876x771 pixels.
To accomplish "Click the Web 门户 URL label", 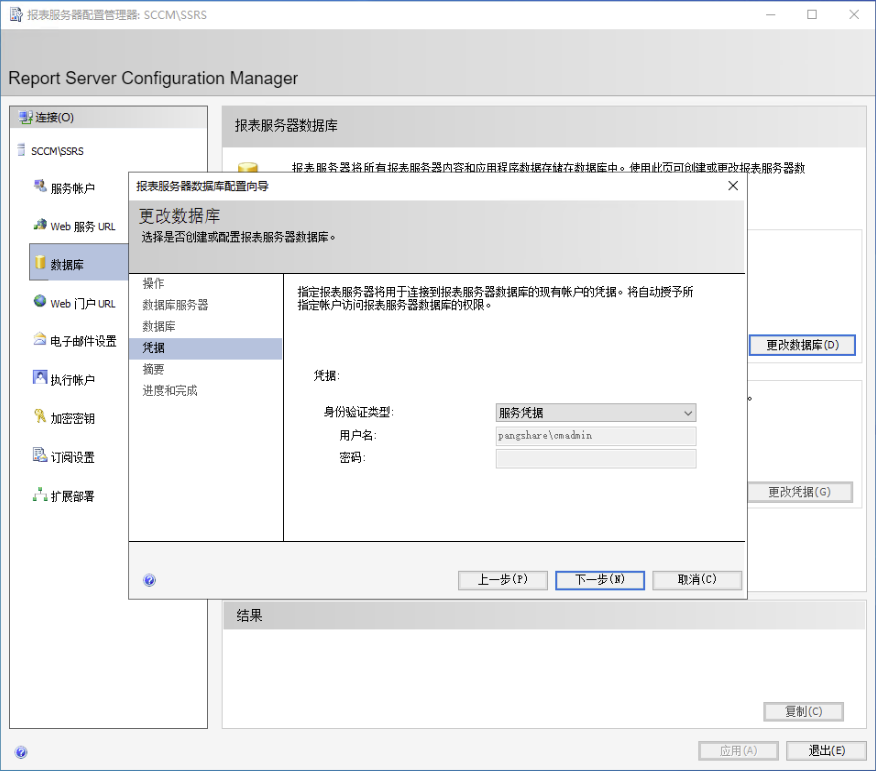I will coord(83,303).
